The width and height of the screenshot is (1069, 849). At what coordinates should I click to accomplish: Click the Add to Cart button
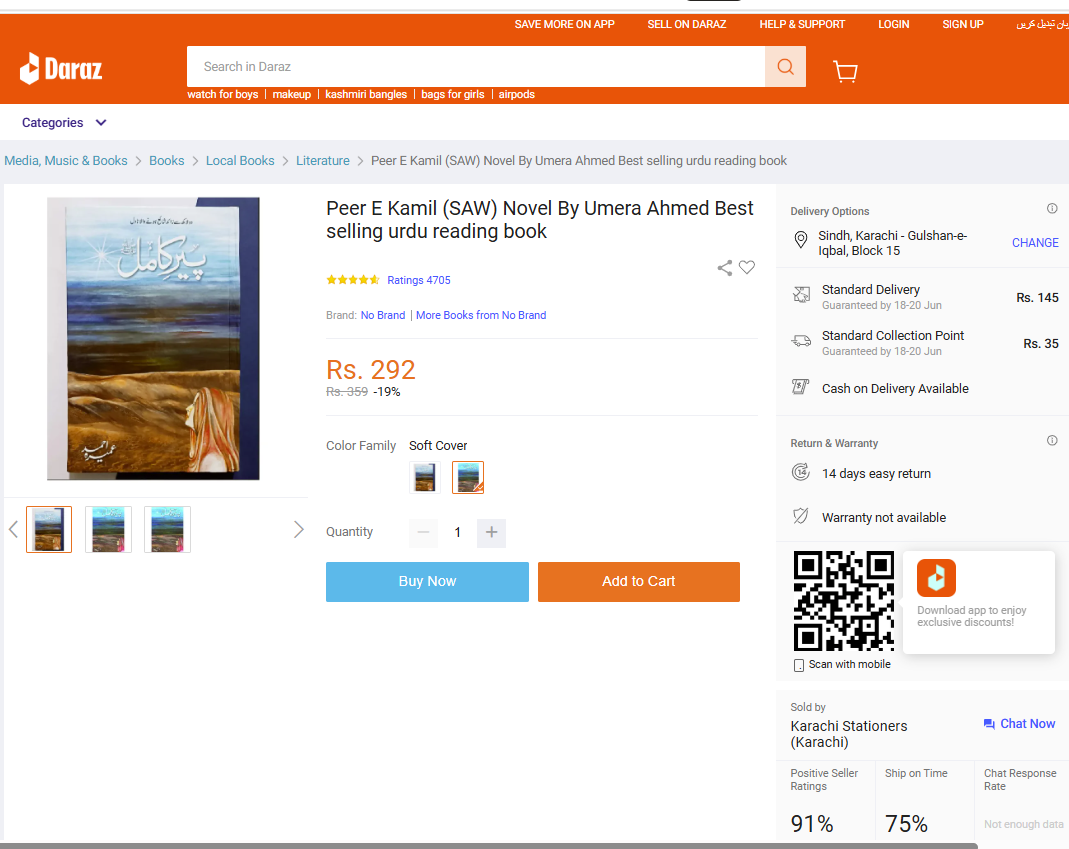tap(639, 582)
